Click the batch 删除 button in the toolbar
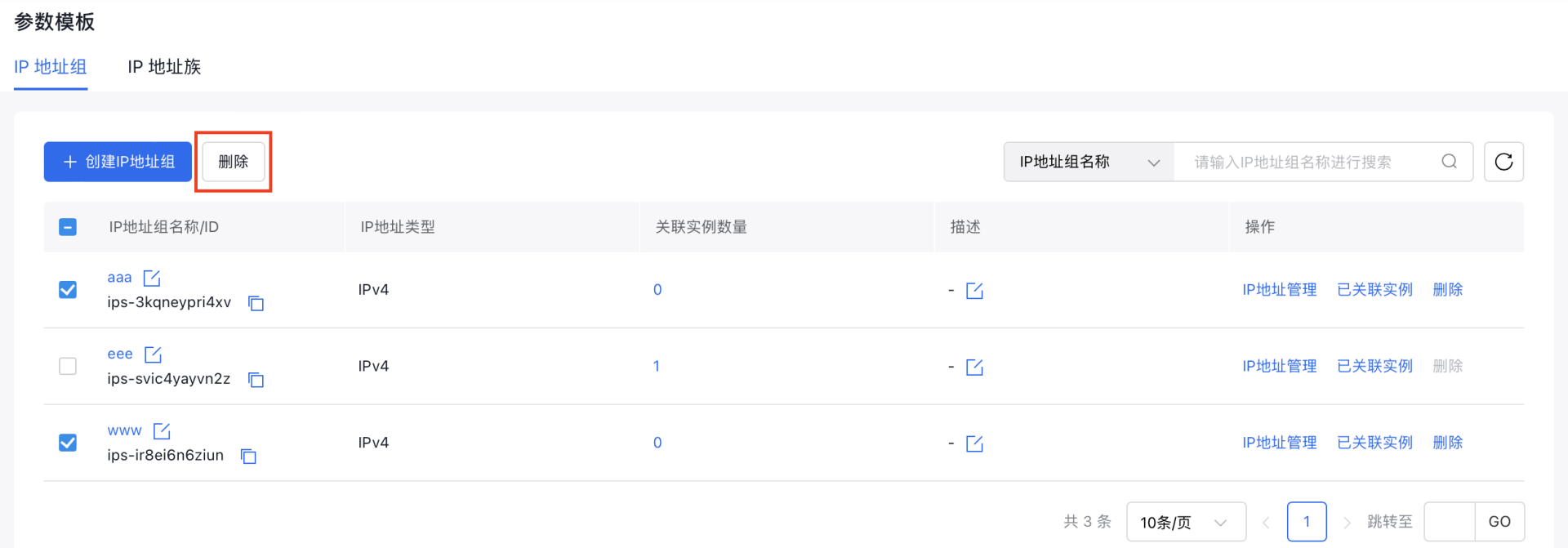The height and width of the screenshot is (548, 1568). click(x=234, y=162)
